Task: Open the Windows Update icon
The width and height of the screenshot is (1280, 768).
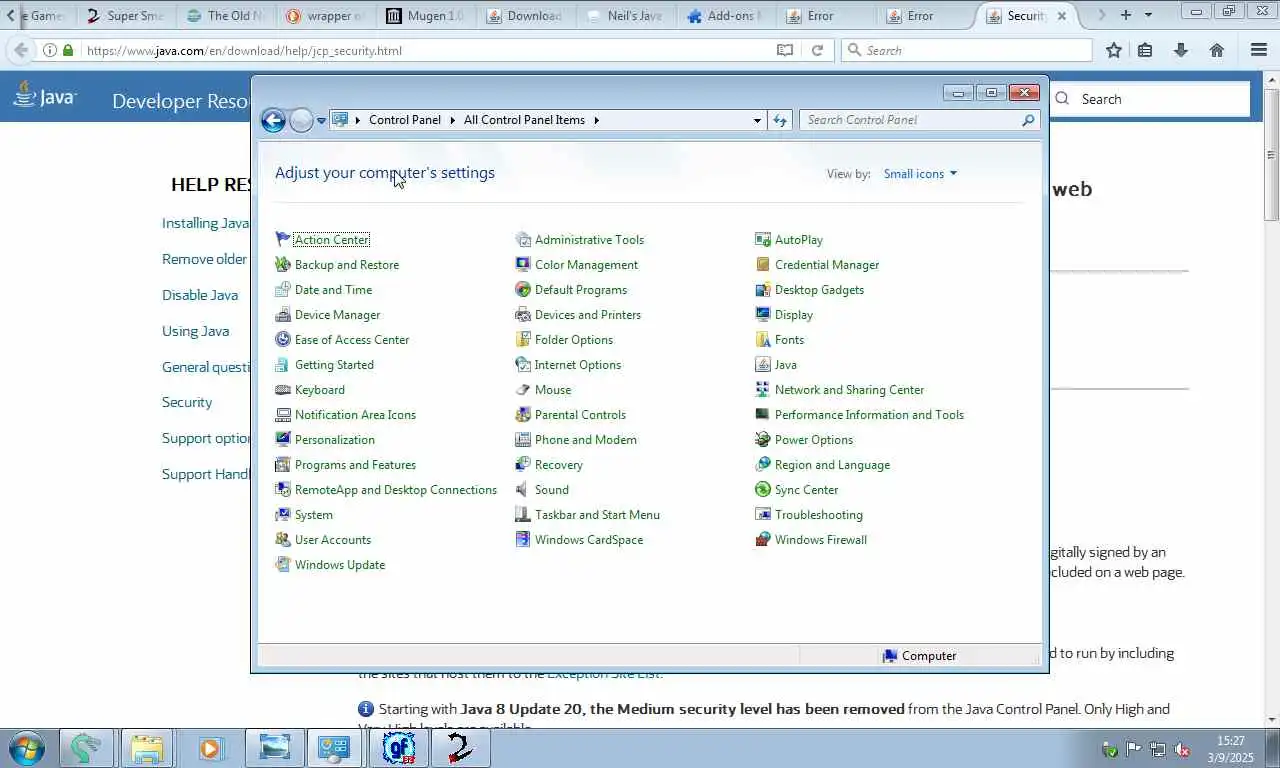Action: pos(283,565)
